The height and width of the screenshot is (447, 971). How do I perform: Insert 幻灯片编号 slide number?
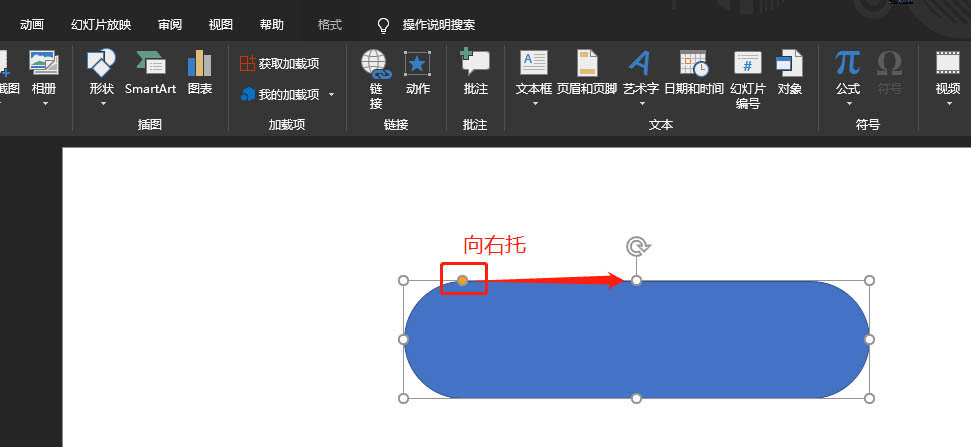[747, 79]
